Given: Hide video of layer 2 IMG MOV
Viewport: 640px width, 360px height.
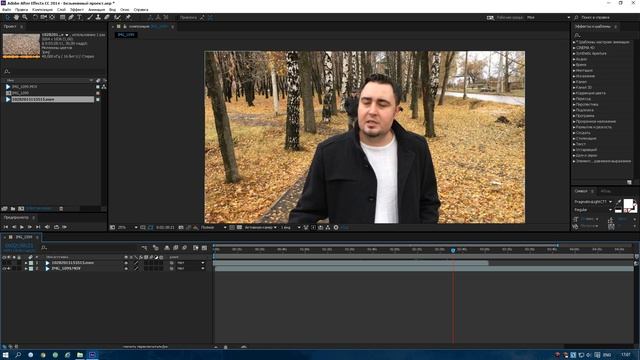Looking at the screenshot, I should [4, 269].
